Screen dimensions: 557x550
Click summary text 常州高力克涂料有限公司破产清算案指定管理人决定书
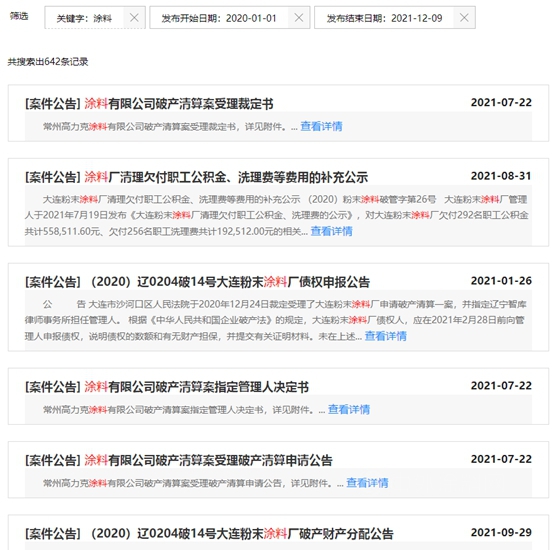tap(153, 410)
